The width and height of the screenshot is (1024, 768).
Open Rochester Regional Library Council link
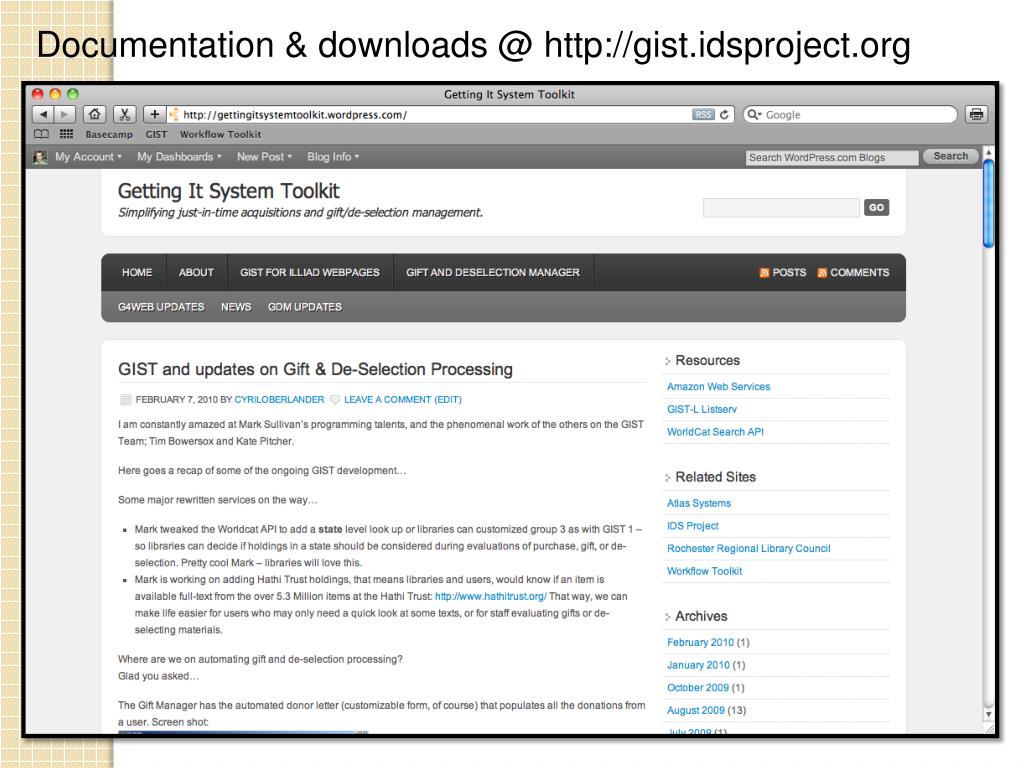pos(748,549)
